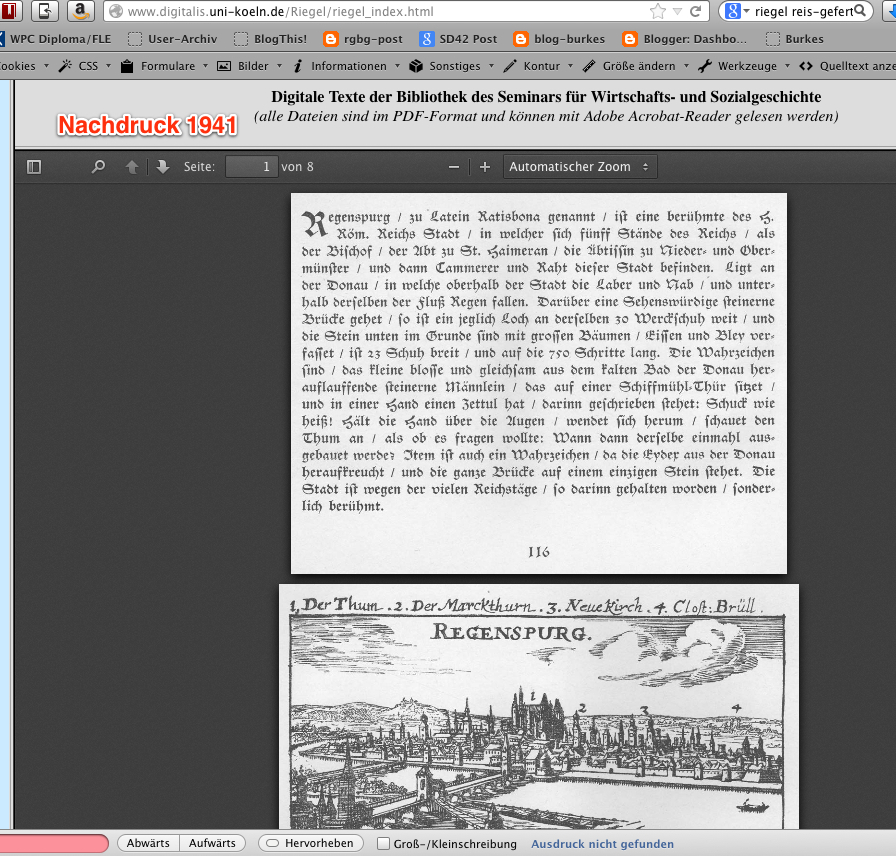Click the CSS wand icon
896x856 pixels.
66,66
